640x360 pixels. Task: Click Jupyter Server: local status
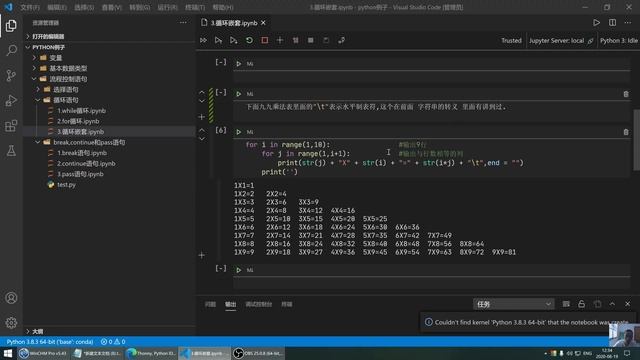pyautogui.click(x=561, y=40)
